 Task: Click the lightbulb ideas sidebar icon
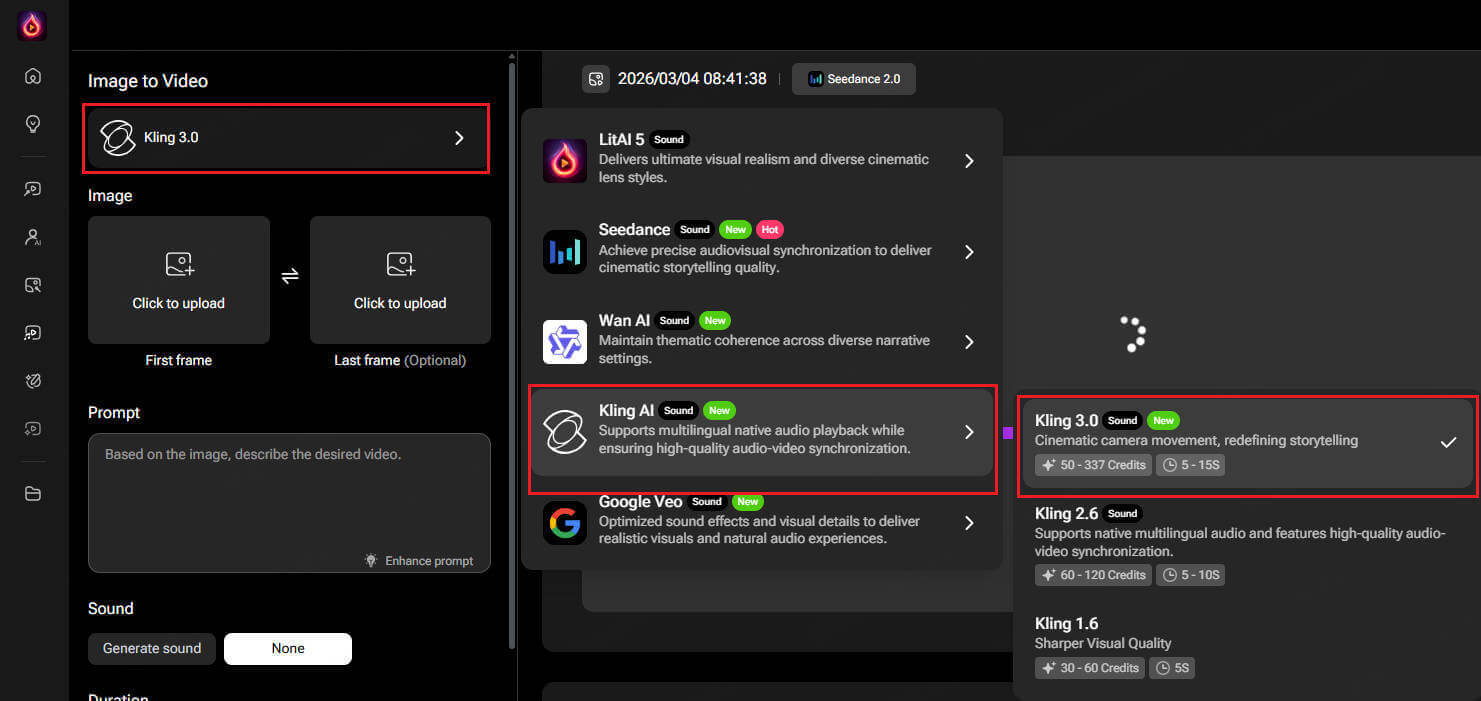click(x=33, y=123)
